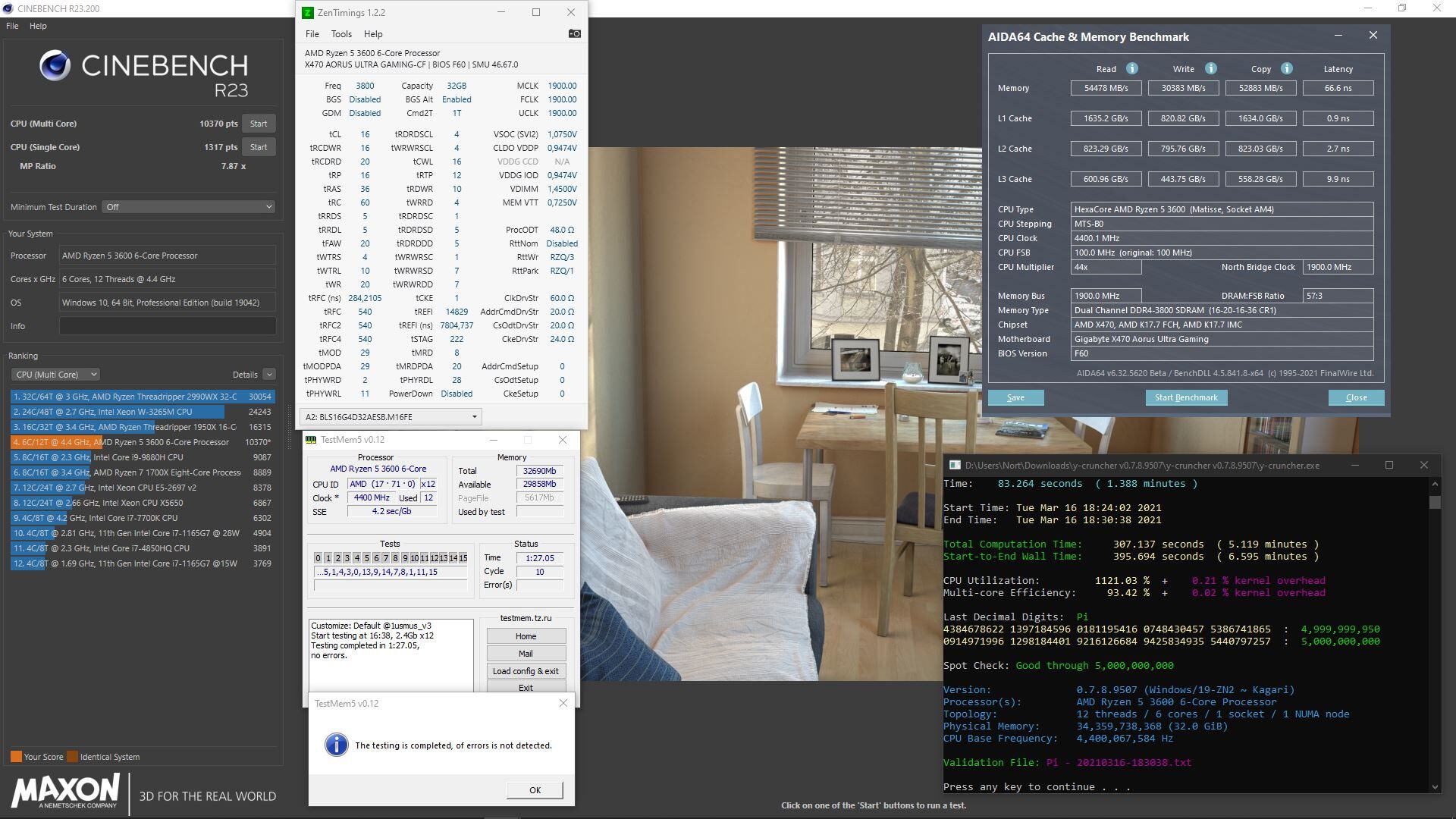Click the y-cruncher console scrollbar thumb
This screenshot has width=1456, height=819.
tap(1434, 502)
